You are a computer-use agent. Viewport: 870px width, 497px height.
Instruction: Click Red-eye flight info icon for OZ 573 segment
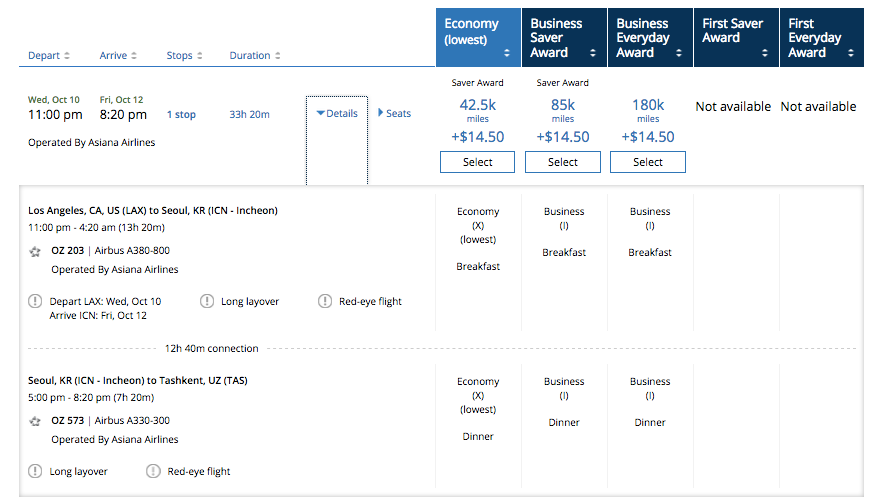pos(153,471)
